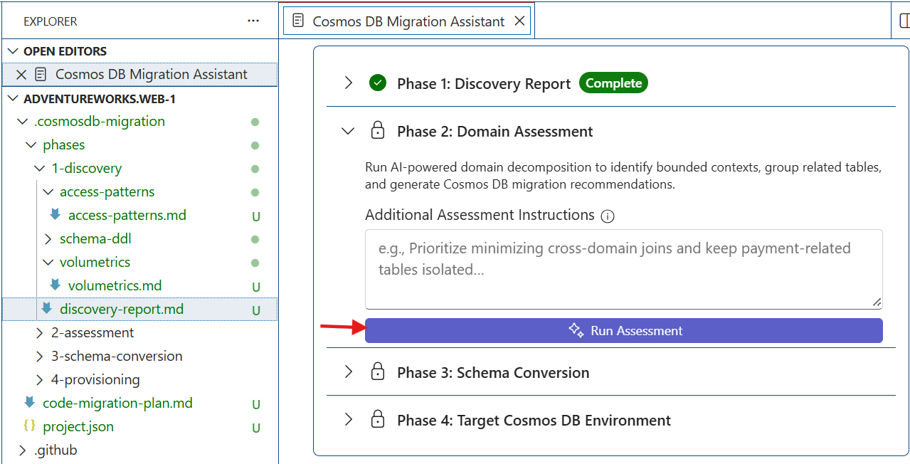Collapse the access-patterns folder
910x464 pixels.
tap(49, 192)
